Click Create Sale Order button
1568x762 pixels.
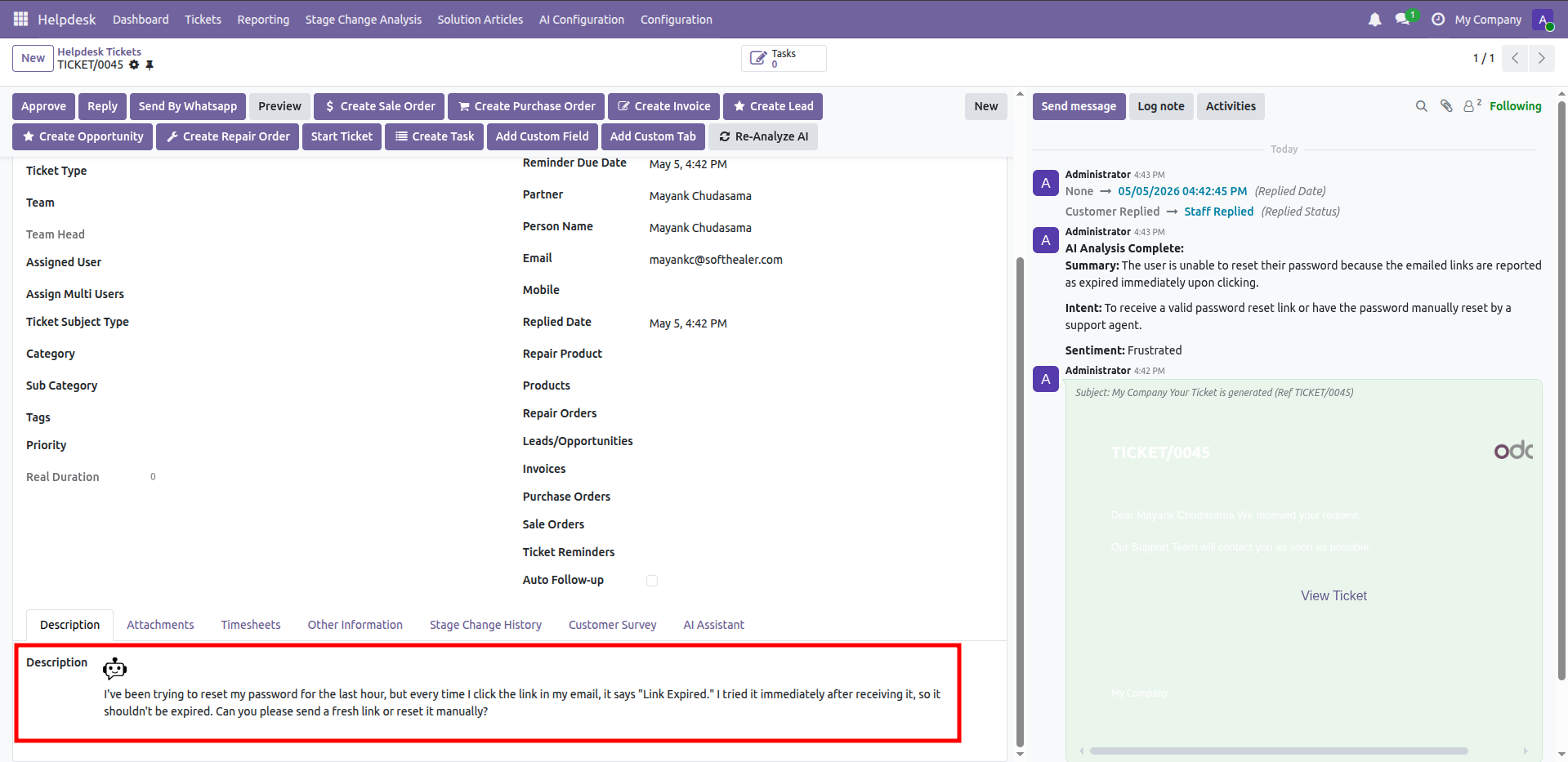coord(379,106)
